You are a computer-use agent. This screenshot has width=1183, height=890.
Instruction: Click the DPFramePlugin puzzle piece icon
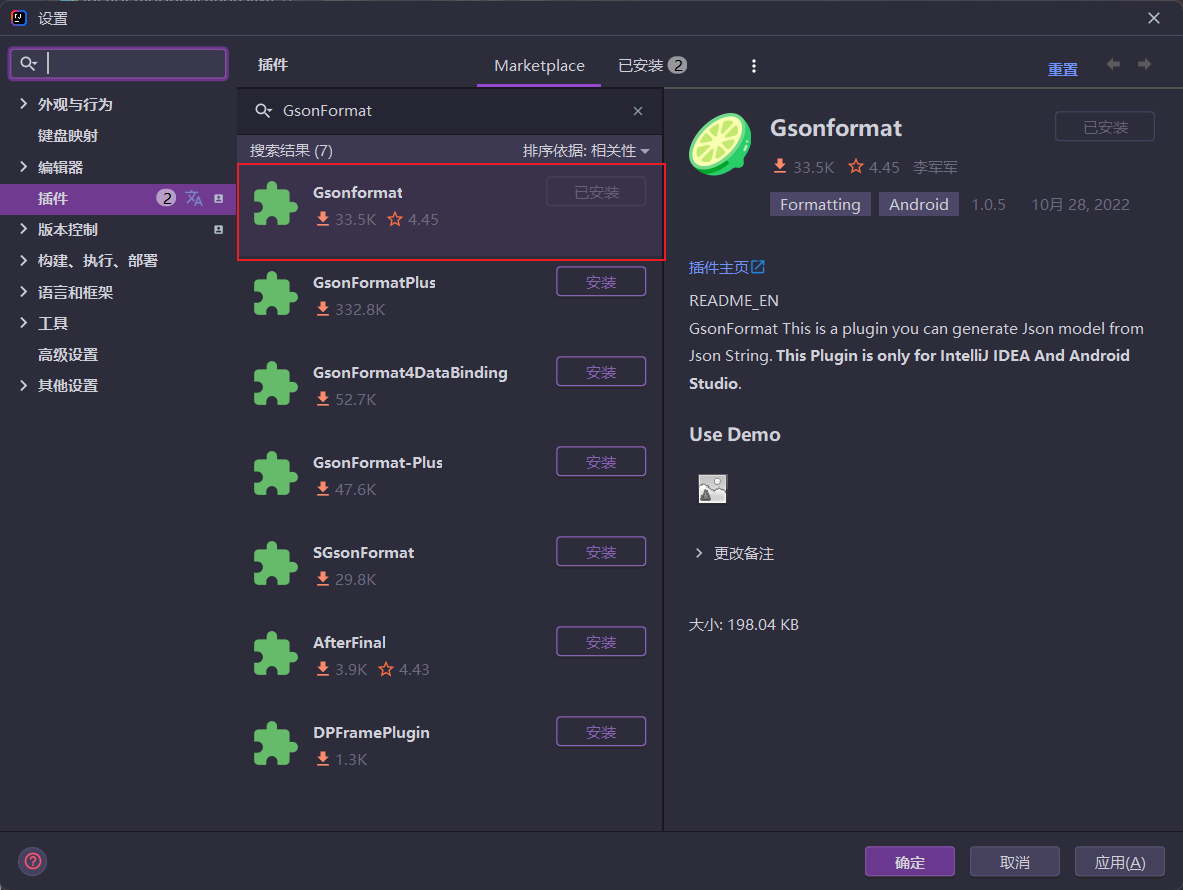point(275,744)
